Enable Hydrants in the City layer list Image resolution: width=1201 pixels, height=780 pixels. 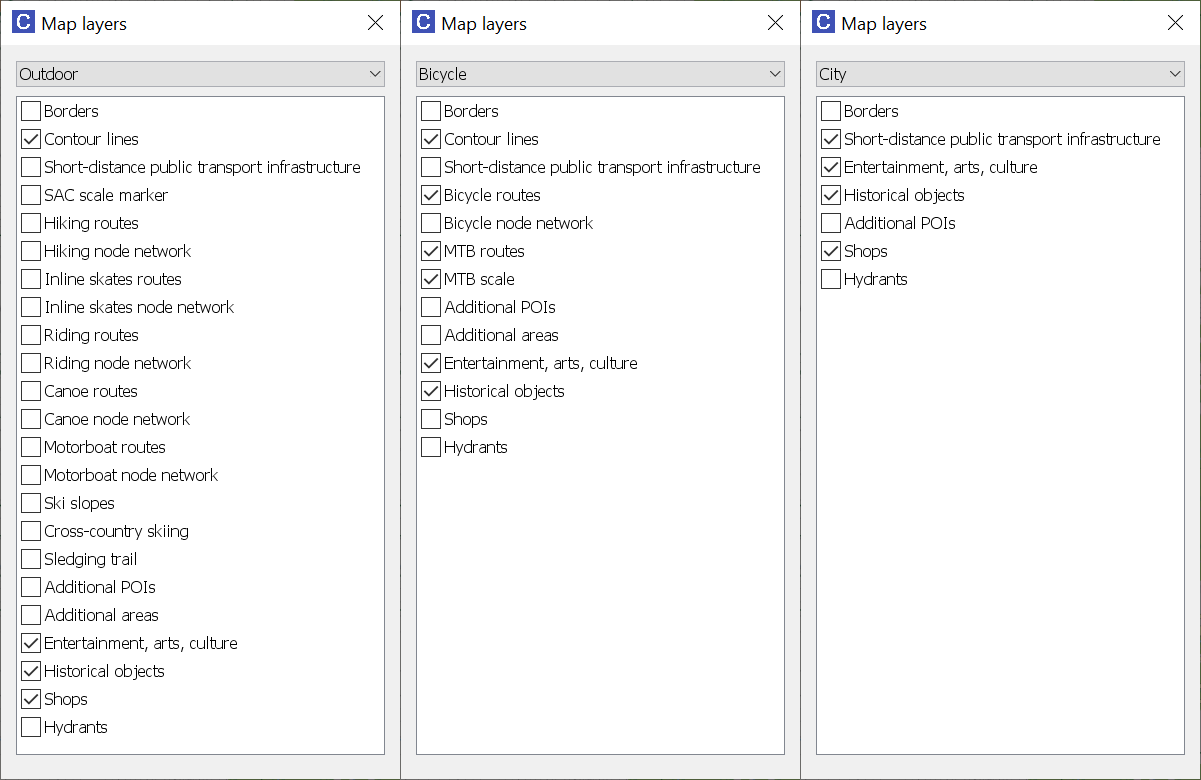coord(831,279)
